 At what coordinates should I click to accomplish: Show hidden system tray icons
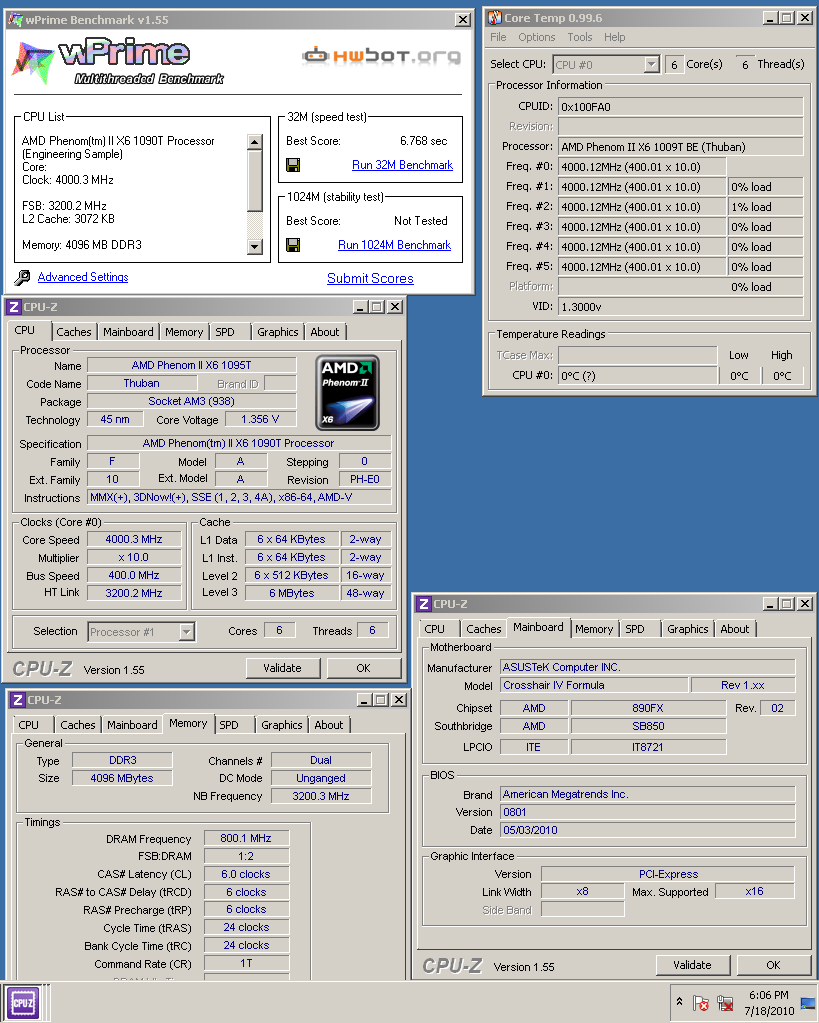point(680,1002)
